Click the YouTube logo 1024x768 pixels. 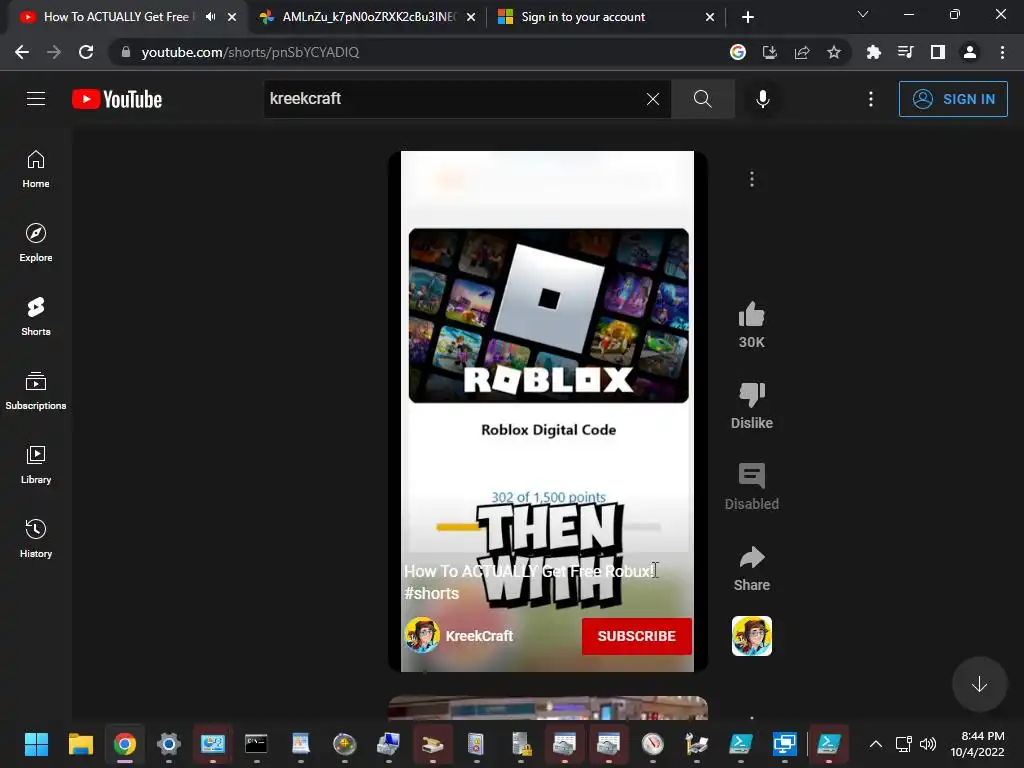point(117,99)
